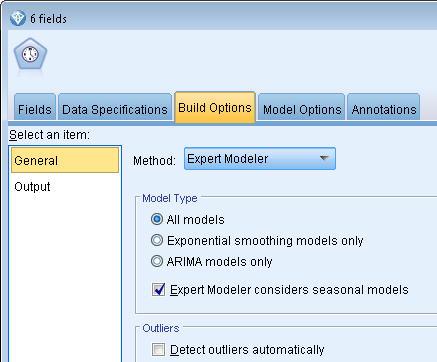Choose ARIMA models only option

(157, 261)
